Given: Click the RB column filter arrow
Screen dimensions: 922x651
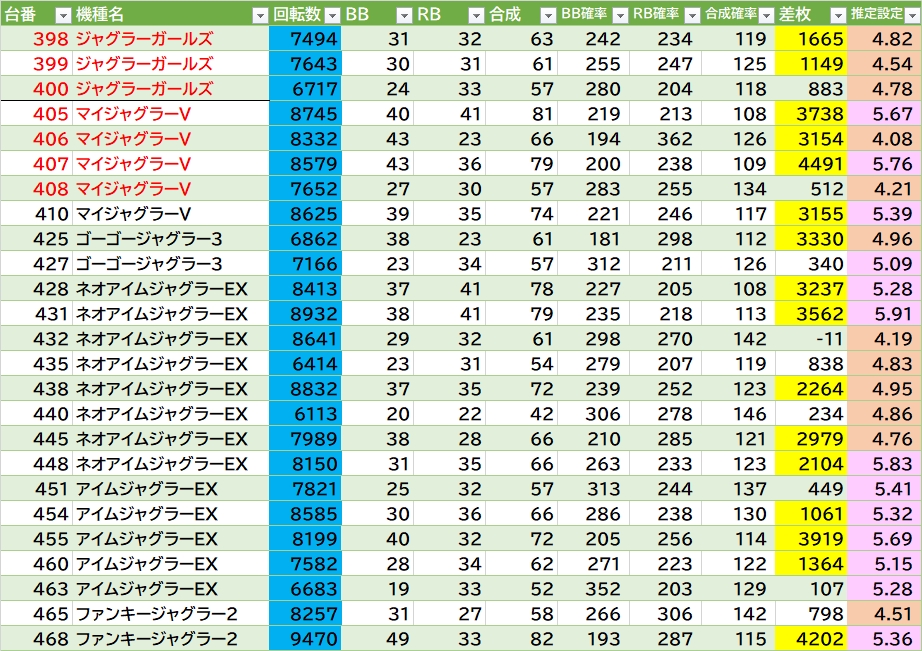Looking at the screenshot, I should point(477,15).
